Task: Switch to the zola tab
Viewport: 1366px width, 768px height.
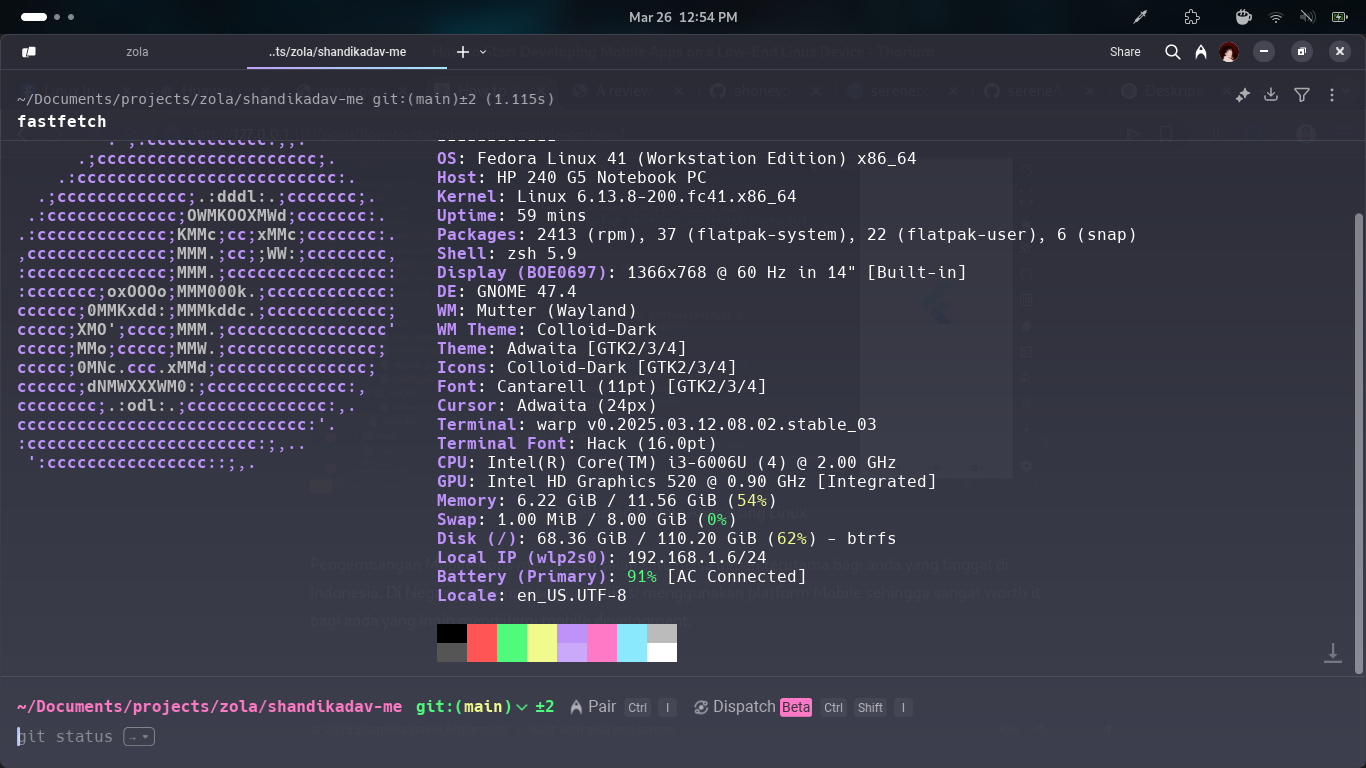Action: [137, 52]
